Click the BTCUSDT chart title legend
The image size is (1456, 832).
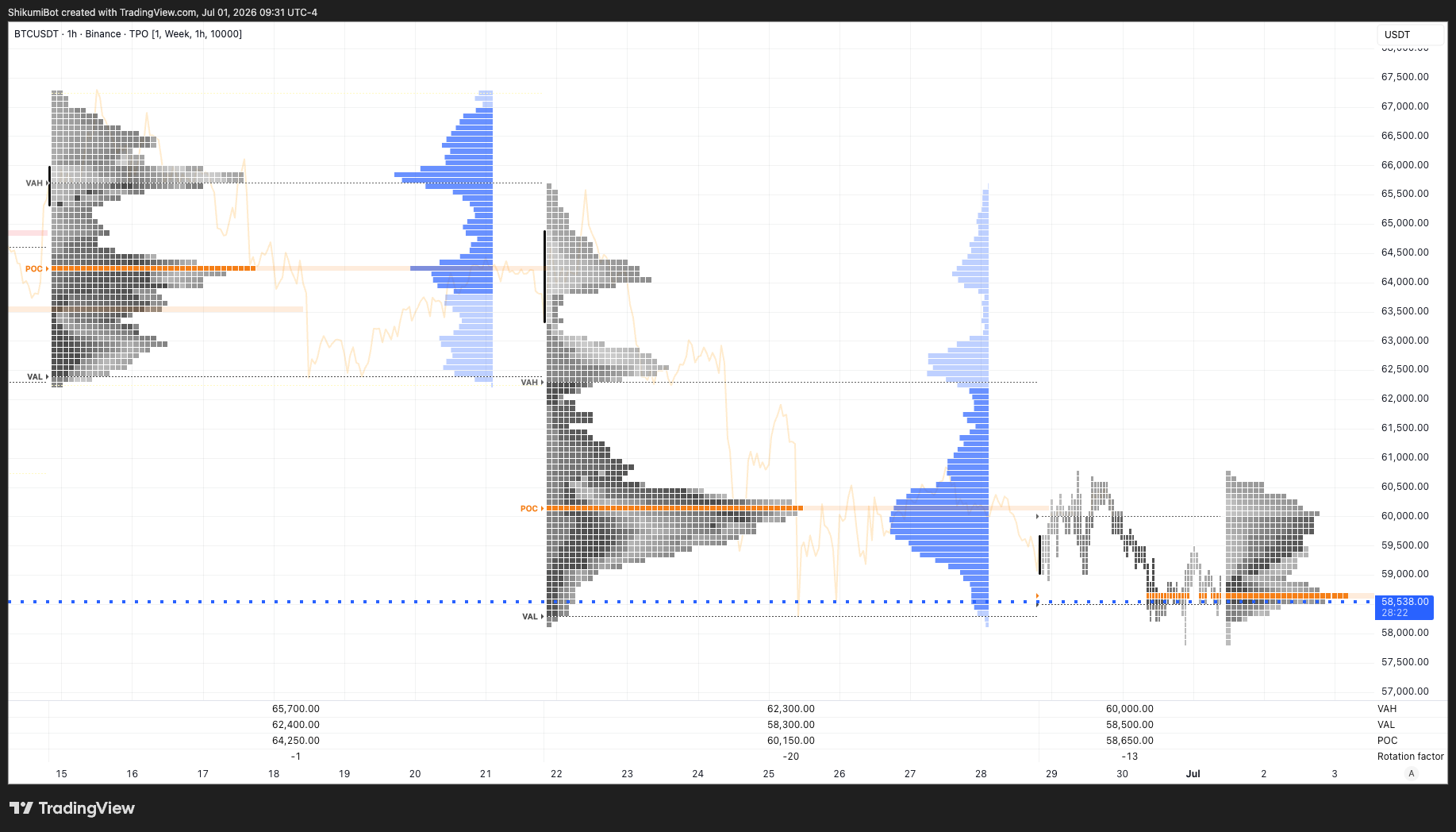coord(128,34)
